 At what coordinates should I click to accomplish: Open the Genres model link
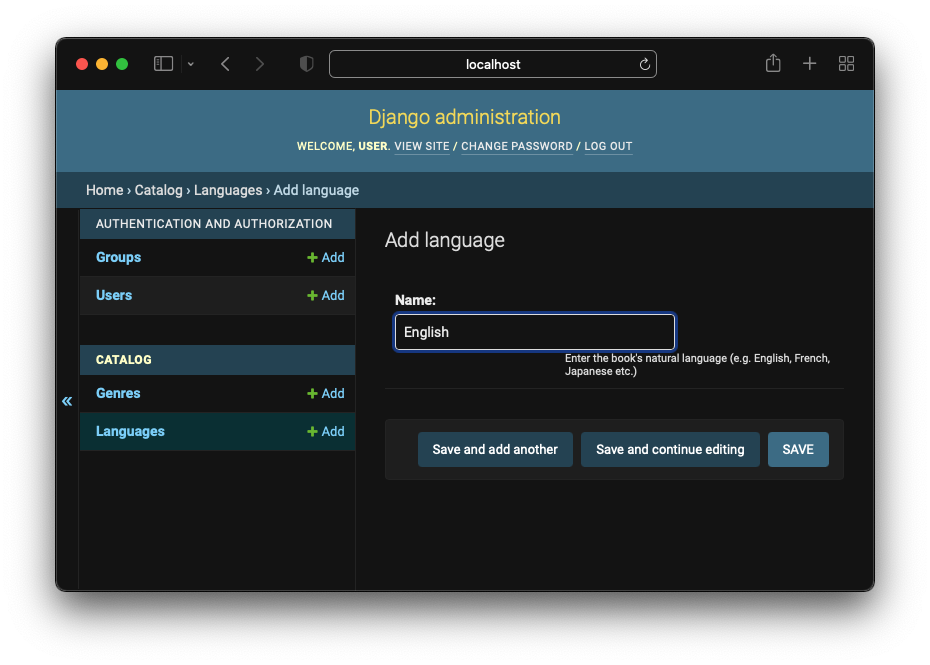[x=118, y=393]
